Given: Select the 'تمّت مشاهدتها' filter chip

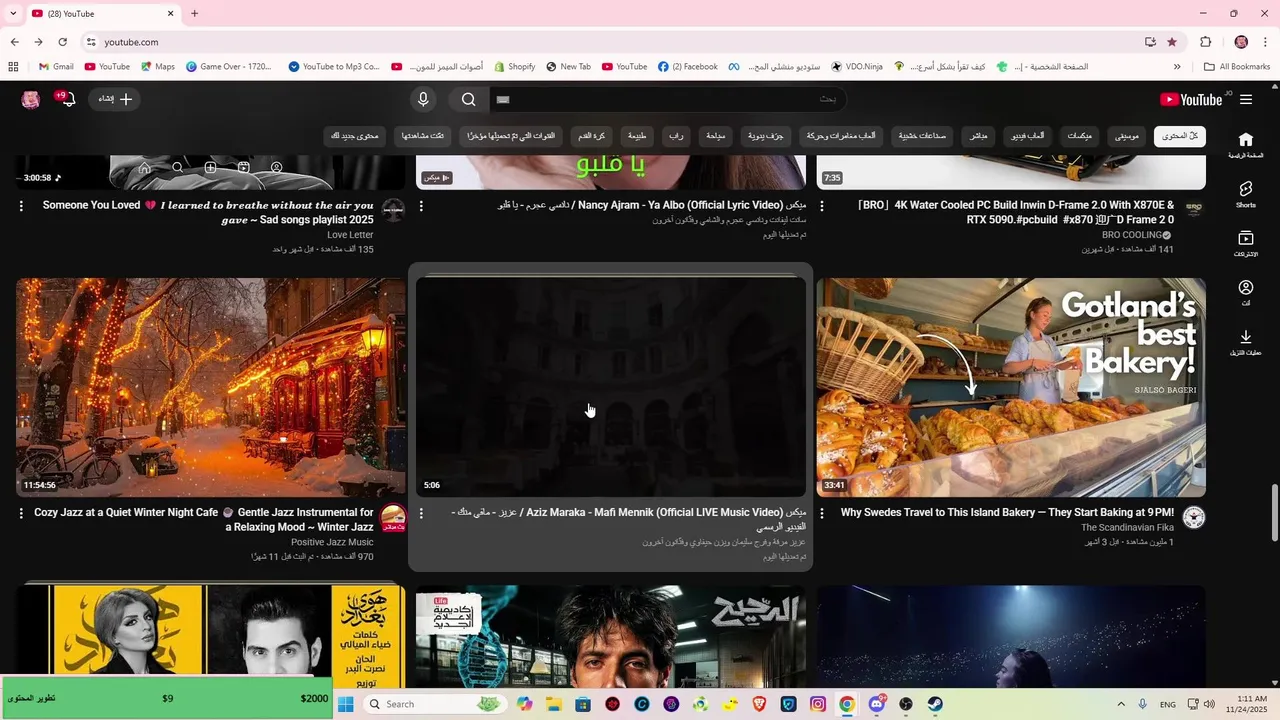Looking at the screenshot, I should (x=423, y=136).
